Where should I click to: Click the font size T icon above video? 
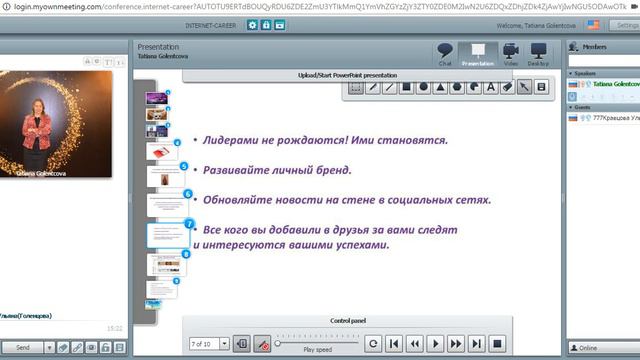pos(108,62)
